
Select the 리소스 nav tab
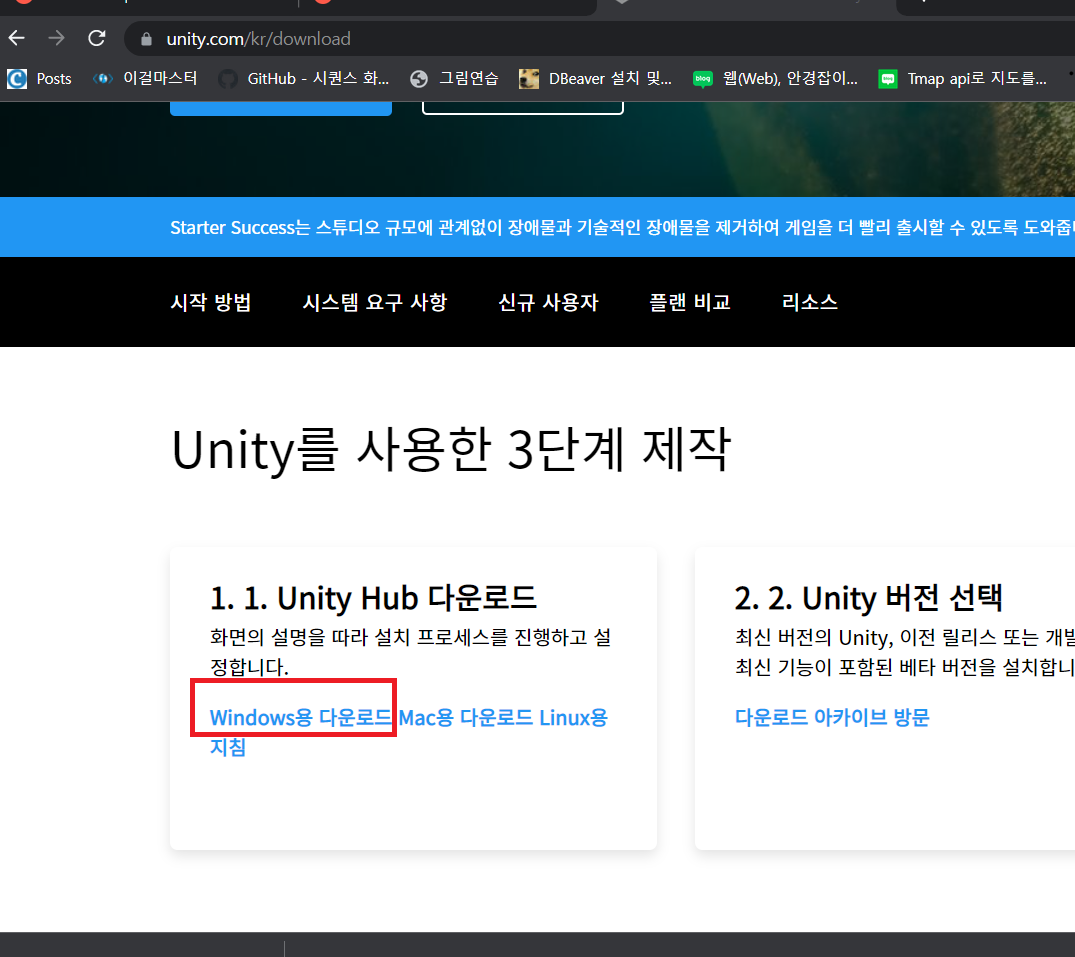810,302
